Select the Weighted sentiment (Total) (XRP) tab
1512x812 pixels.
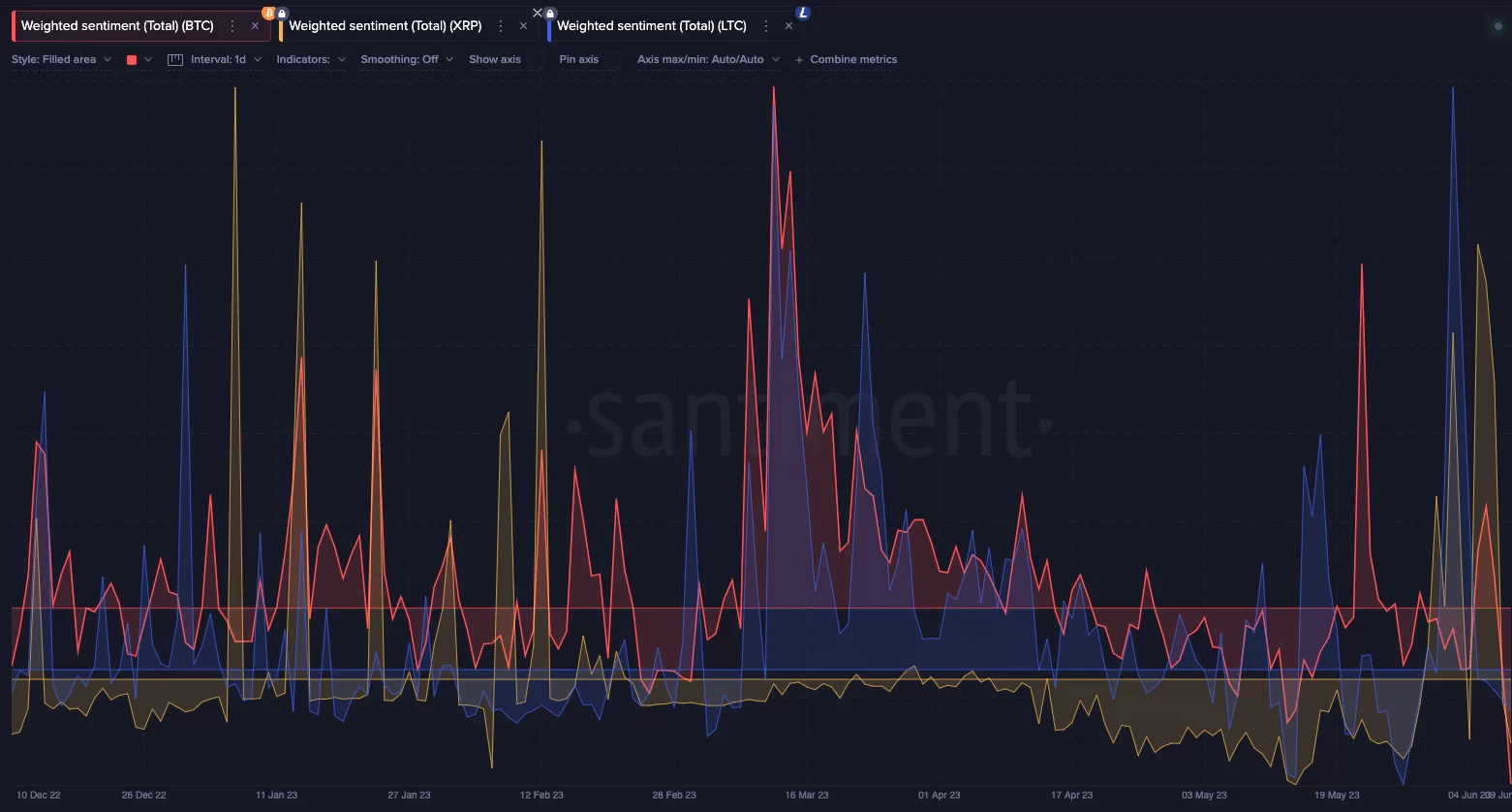[385, 26]
